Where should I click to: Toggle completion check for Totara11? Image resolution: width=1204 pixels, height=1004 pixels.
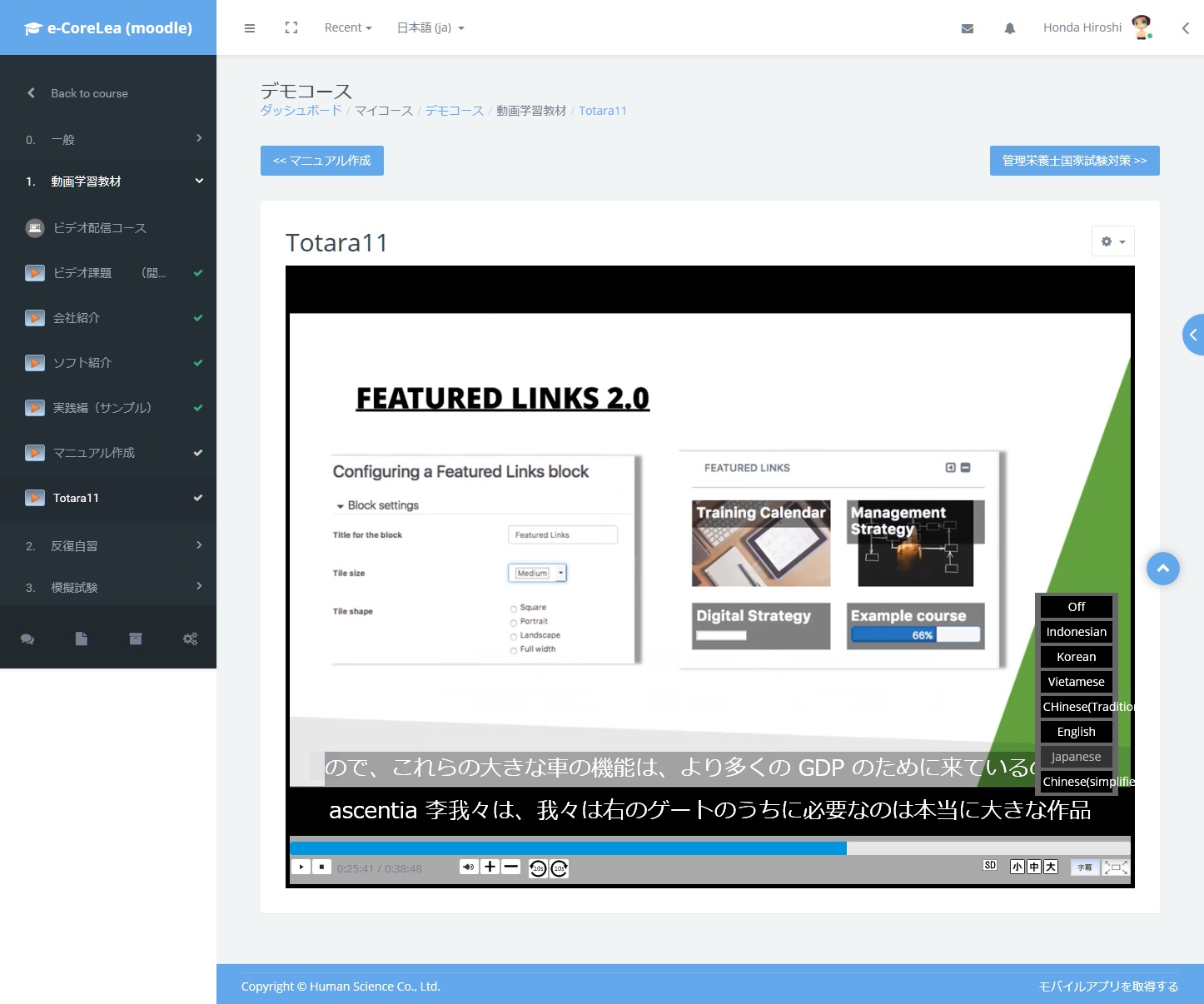pyautogui.click(x=198, y=497)
